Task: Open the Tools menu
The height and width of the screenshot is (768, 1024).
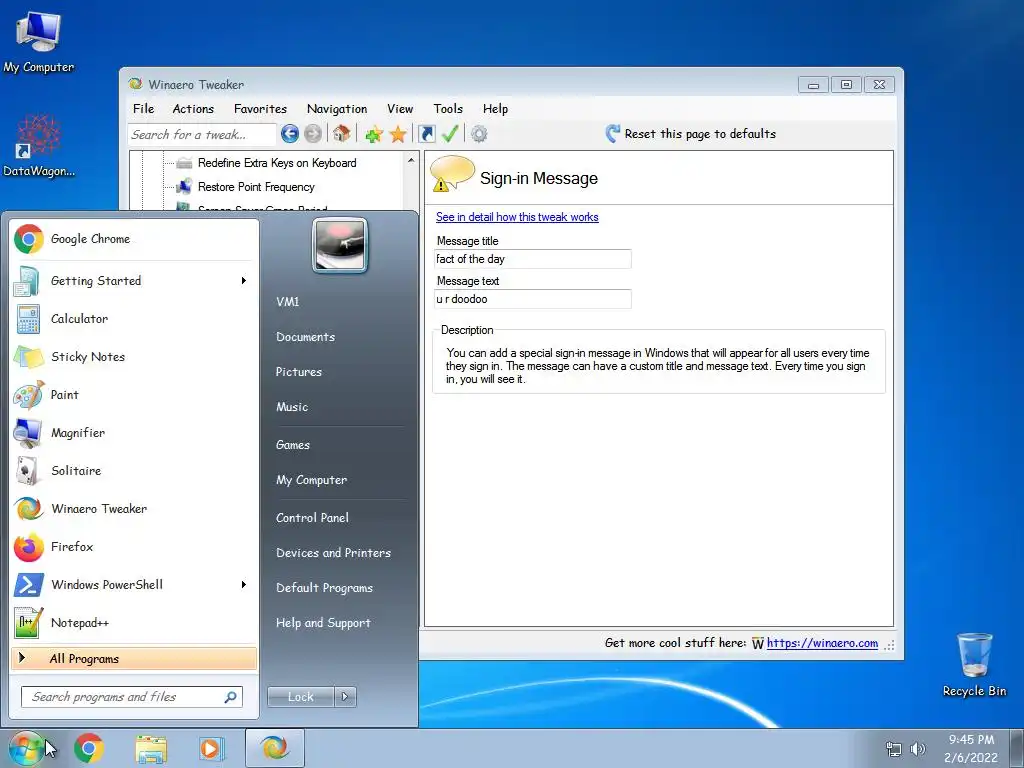Action: [x=448, y=109]
